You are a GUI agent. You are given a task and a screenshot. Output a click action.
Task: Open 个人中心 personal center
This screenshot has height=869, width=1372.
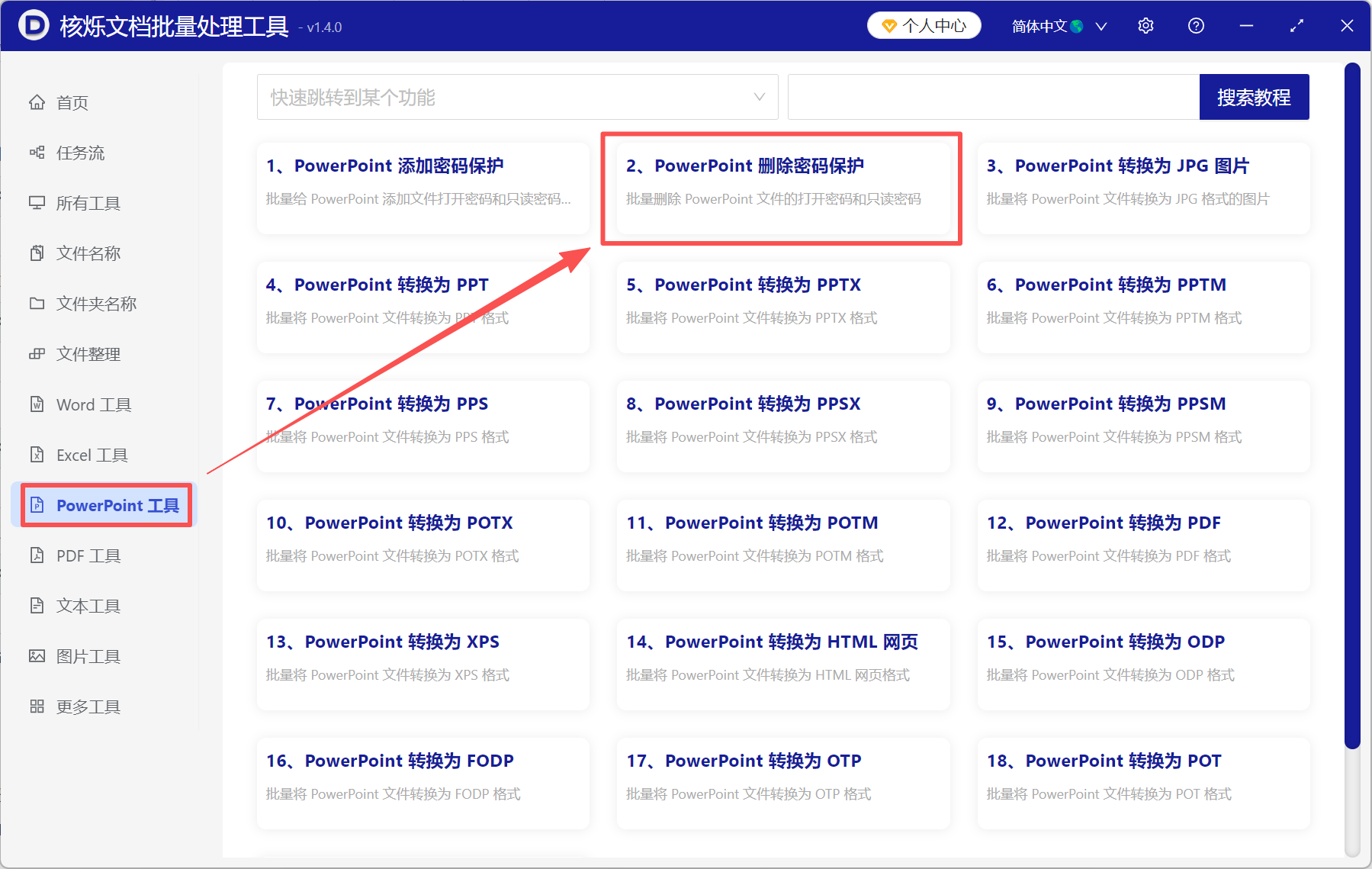(924, 25)
